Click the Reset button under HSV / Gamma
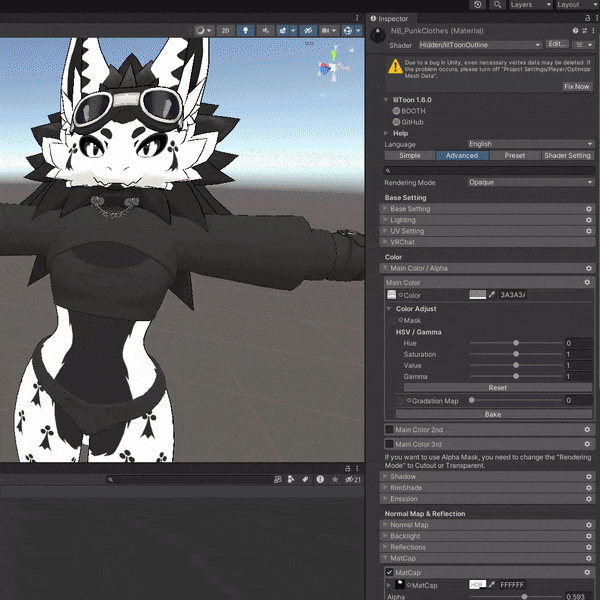This screenshot has height=600, width=600. [497, 388]
